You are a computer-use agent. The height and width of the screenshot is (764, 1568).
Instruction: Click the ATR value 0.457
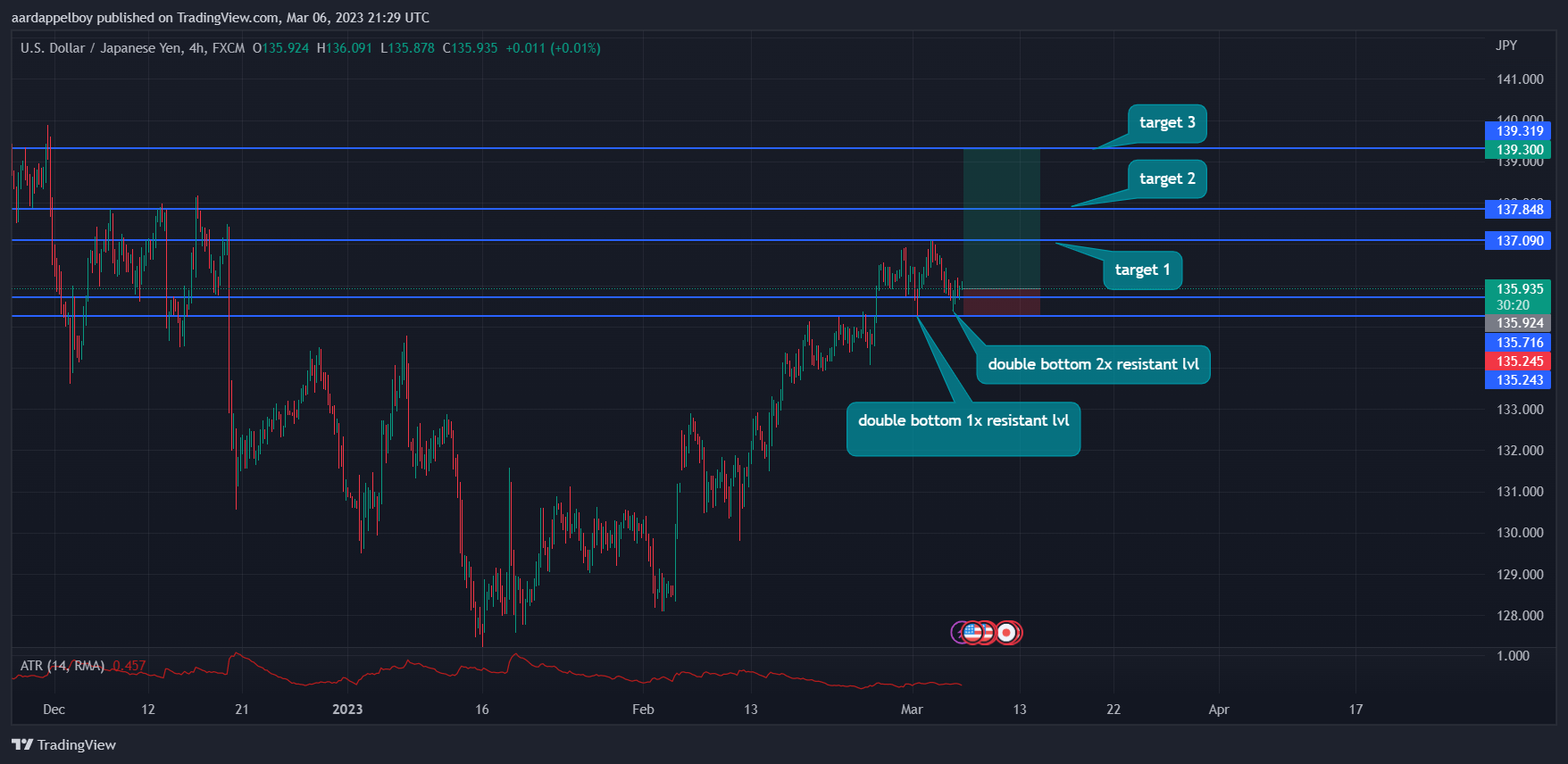tap(129, 666)
